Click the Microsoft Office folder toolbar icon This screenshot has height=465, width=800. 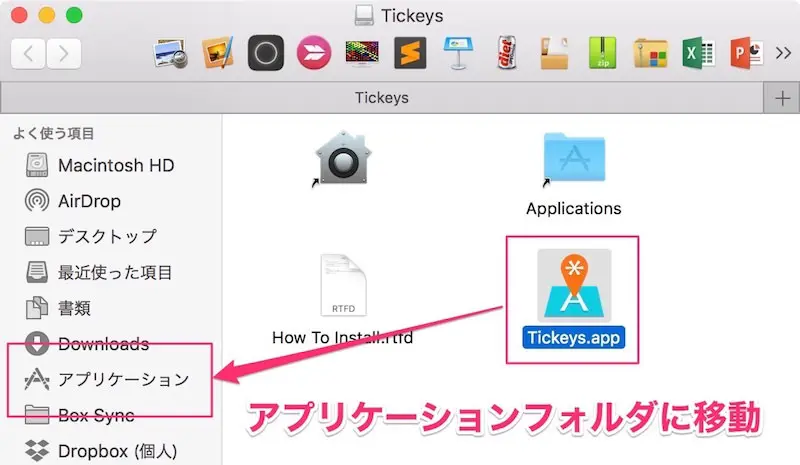pyautogui.click(x=651, y=54)
